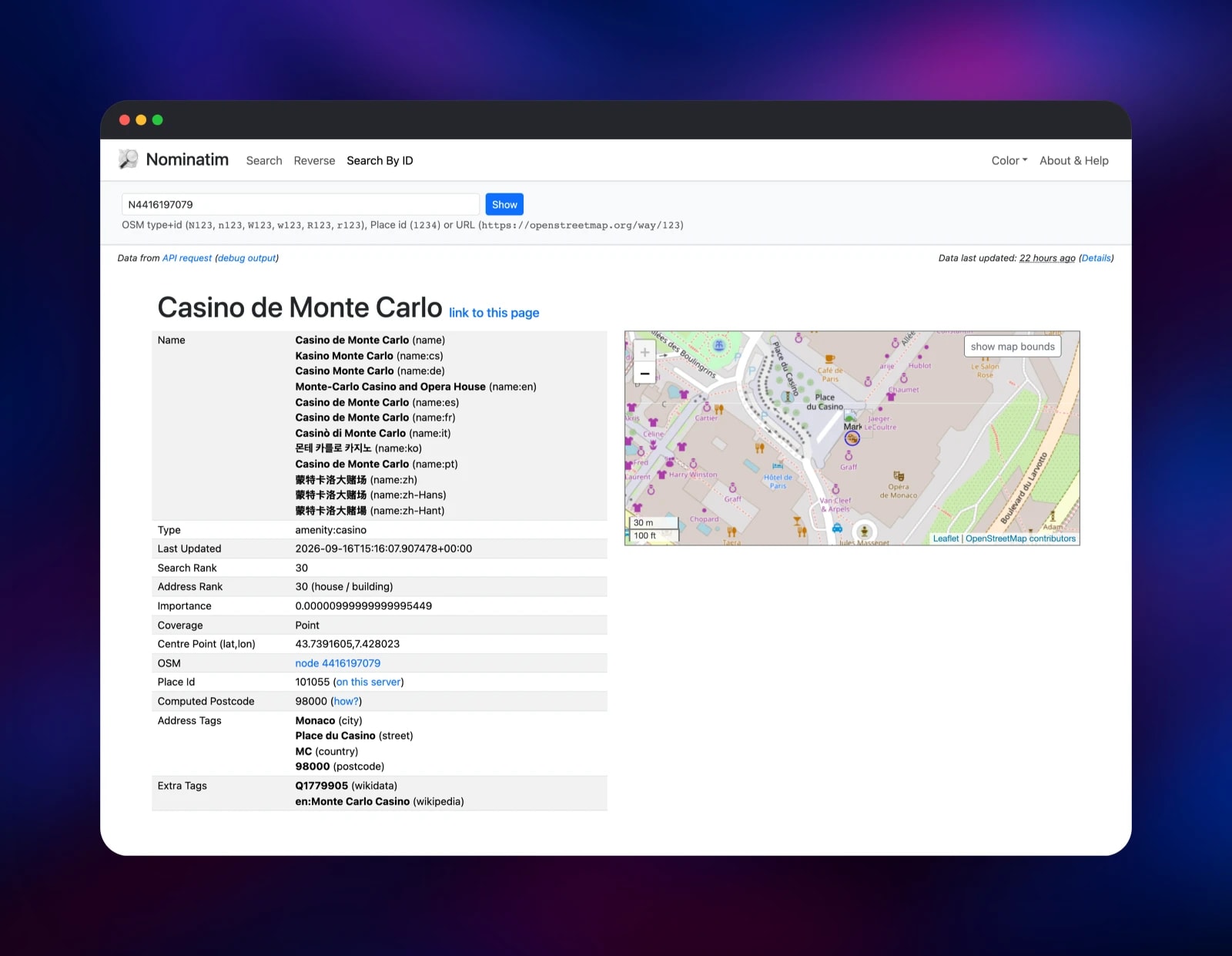Click the Last Updated timestamp value

pos(383,548)
